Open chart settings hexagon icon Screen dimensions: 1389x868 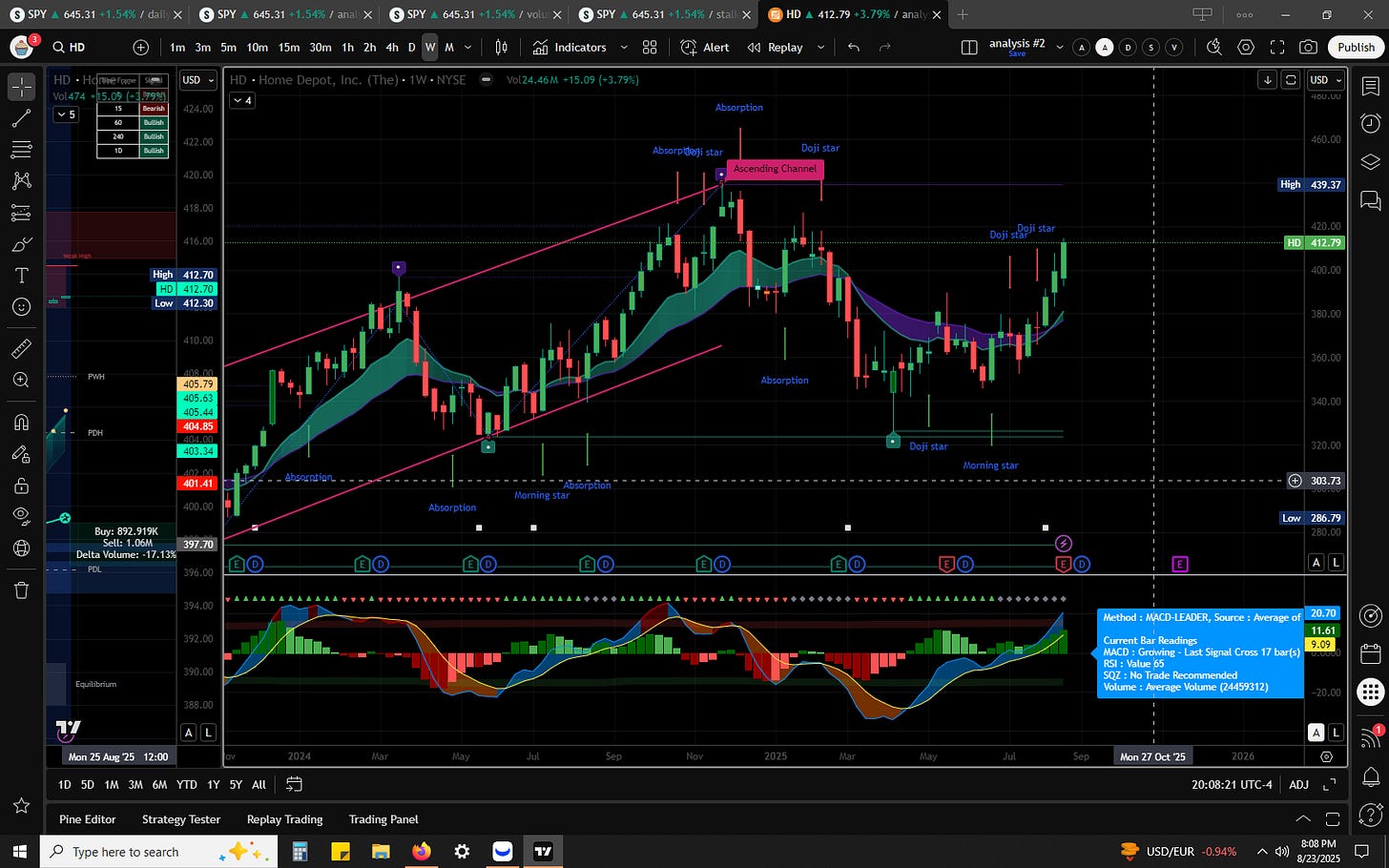(x=1246, y=47)
